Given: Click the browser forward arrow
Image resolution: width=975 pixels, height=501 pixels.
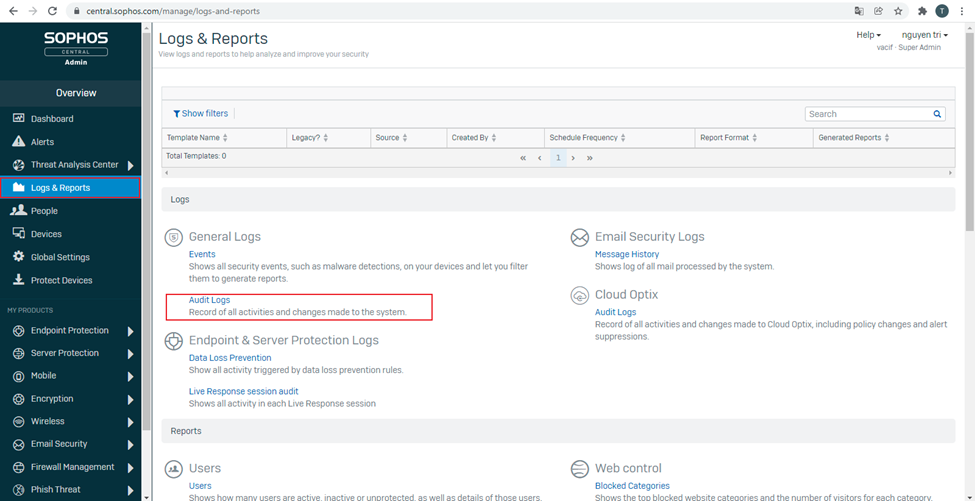Looking at the screenshot, I should point(33,11).
